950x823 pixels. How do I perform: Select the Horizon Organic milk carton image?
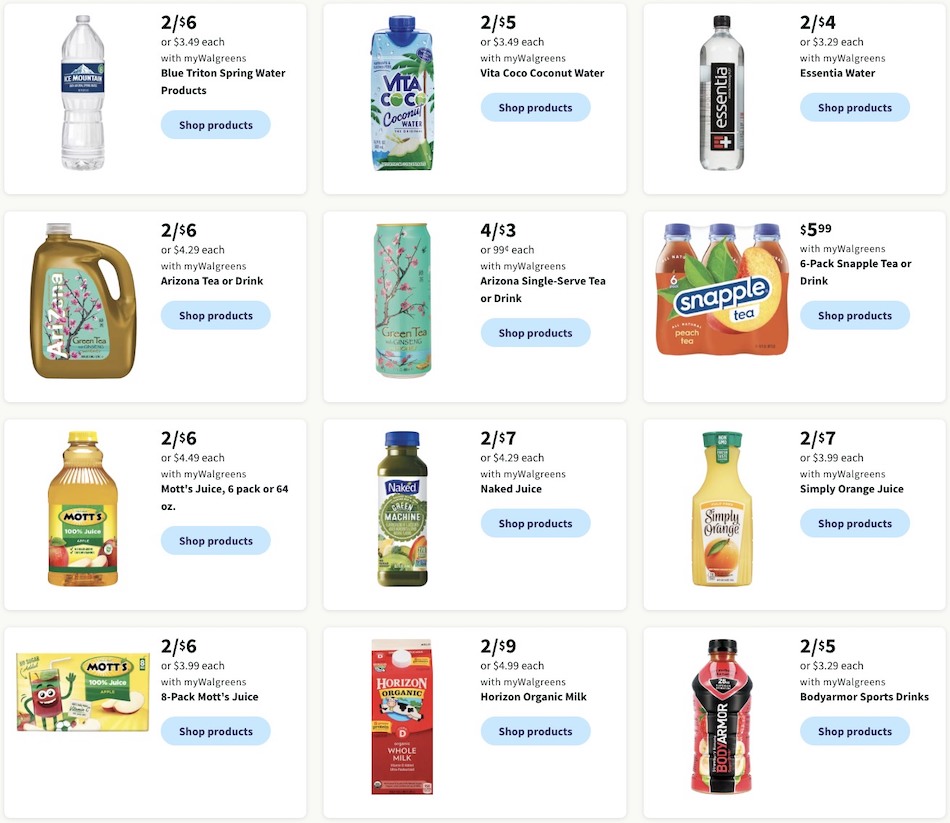400,715
